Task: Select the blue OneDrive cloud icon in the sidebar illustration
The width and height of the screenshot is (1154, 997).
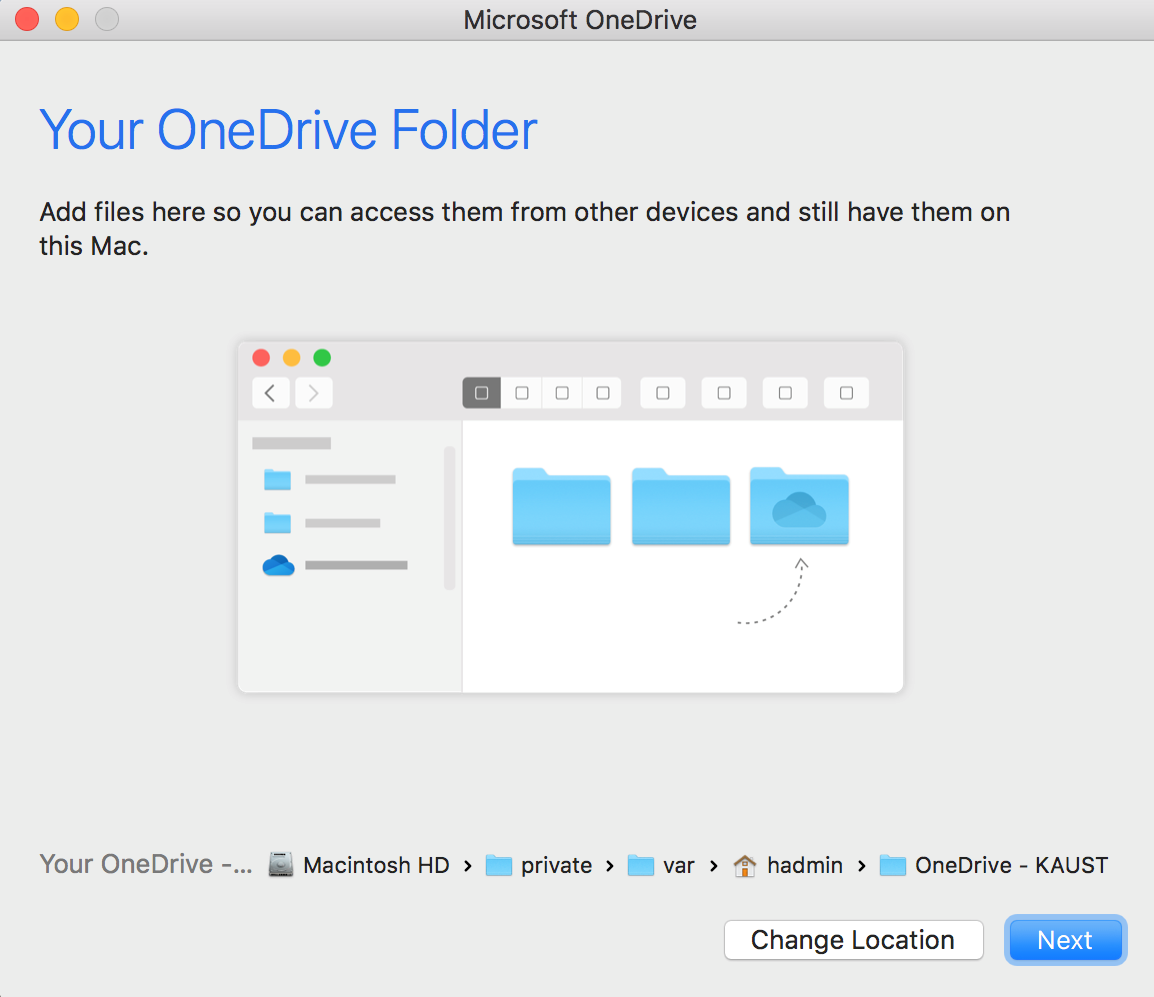Action: (278, 565)
